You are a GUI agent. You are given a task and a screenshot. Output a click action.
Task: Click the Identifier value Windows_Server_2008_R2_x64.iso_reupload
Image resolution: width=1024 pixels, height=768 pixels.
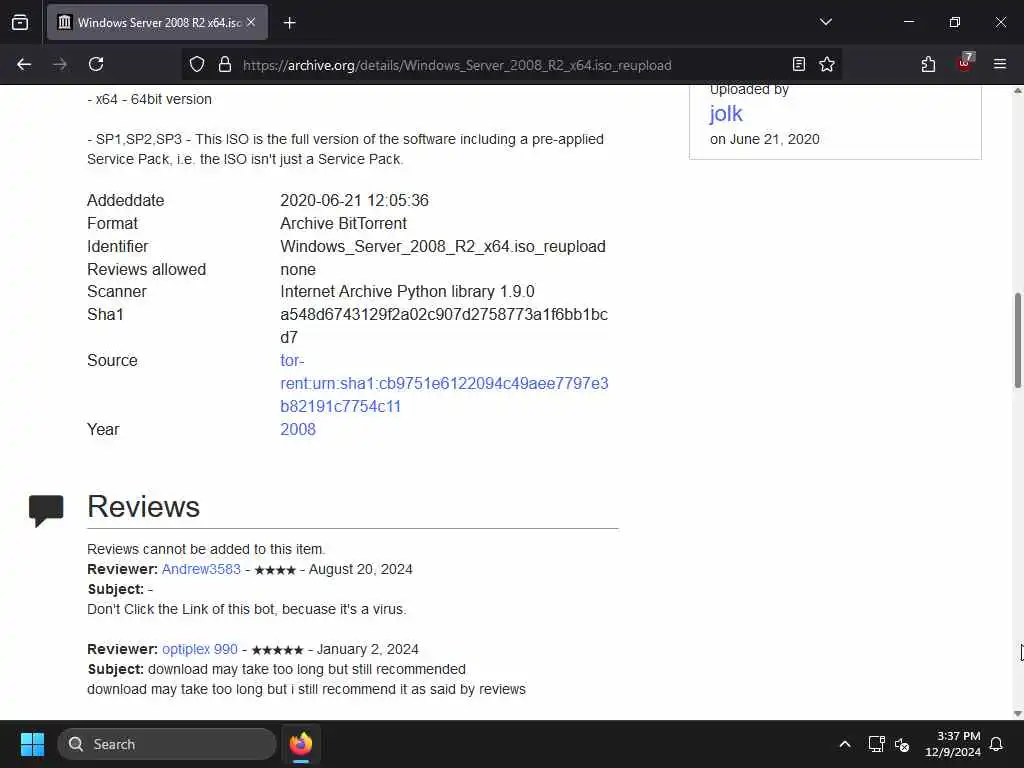[x=443, y=246]
